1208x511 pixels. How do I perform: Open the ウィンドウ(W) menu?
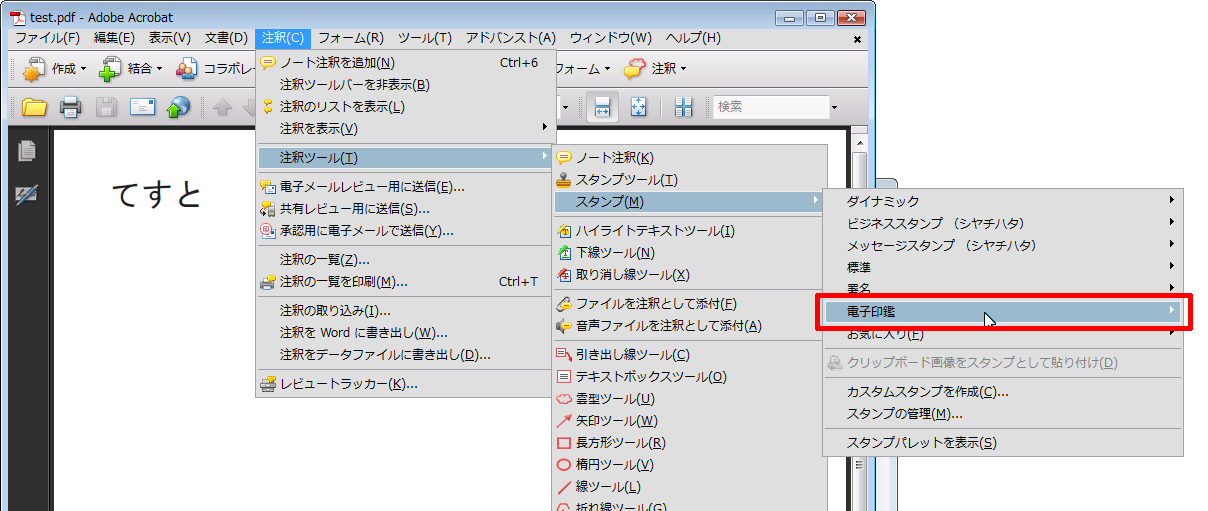pos(611,38)
